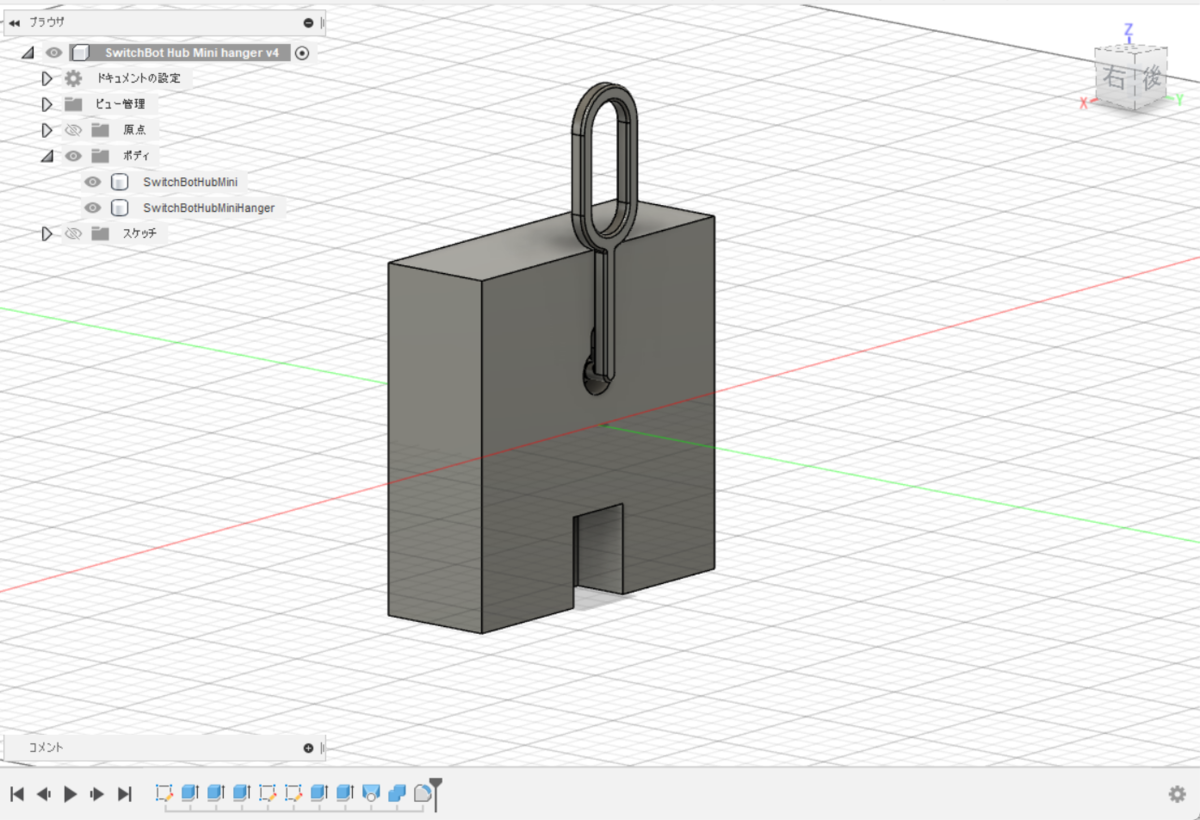
Task: Select the ボディ label
Action: [134, 156]
